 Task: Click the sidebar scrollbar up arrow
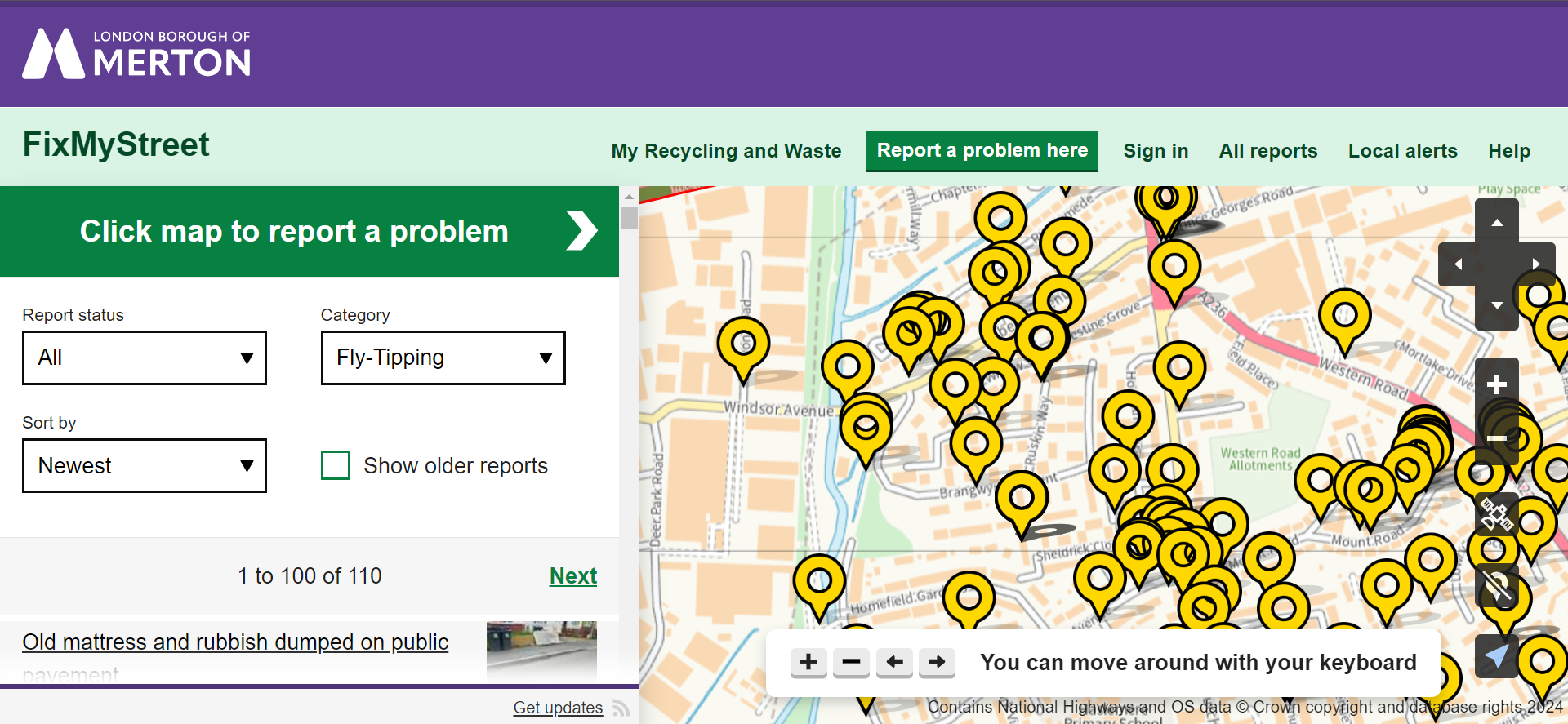629,196
